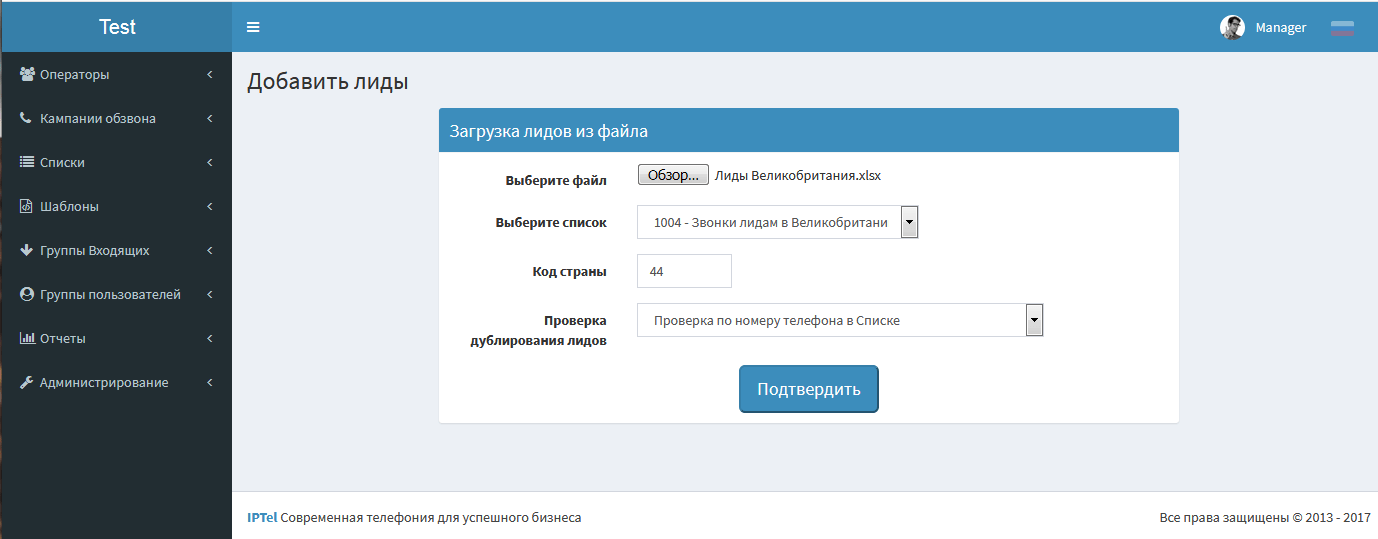Click the down-arrow icon beside Группы Входящих
This screenshot has width=1378, height=539.
[x=27, y=250]
